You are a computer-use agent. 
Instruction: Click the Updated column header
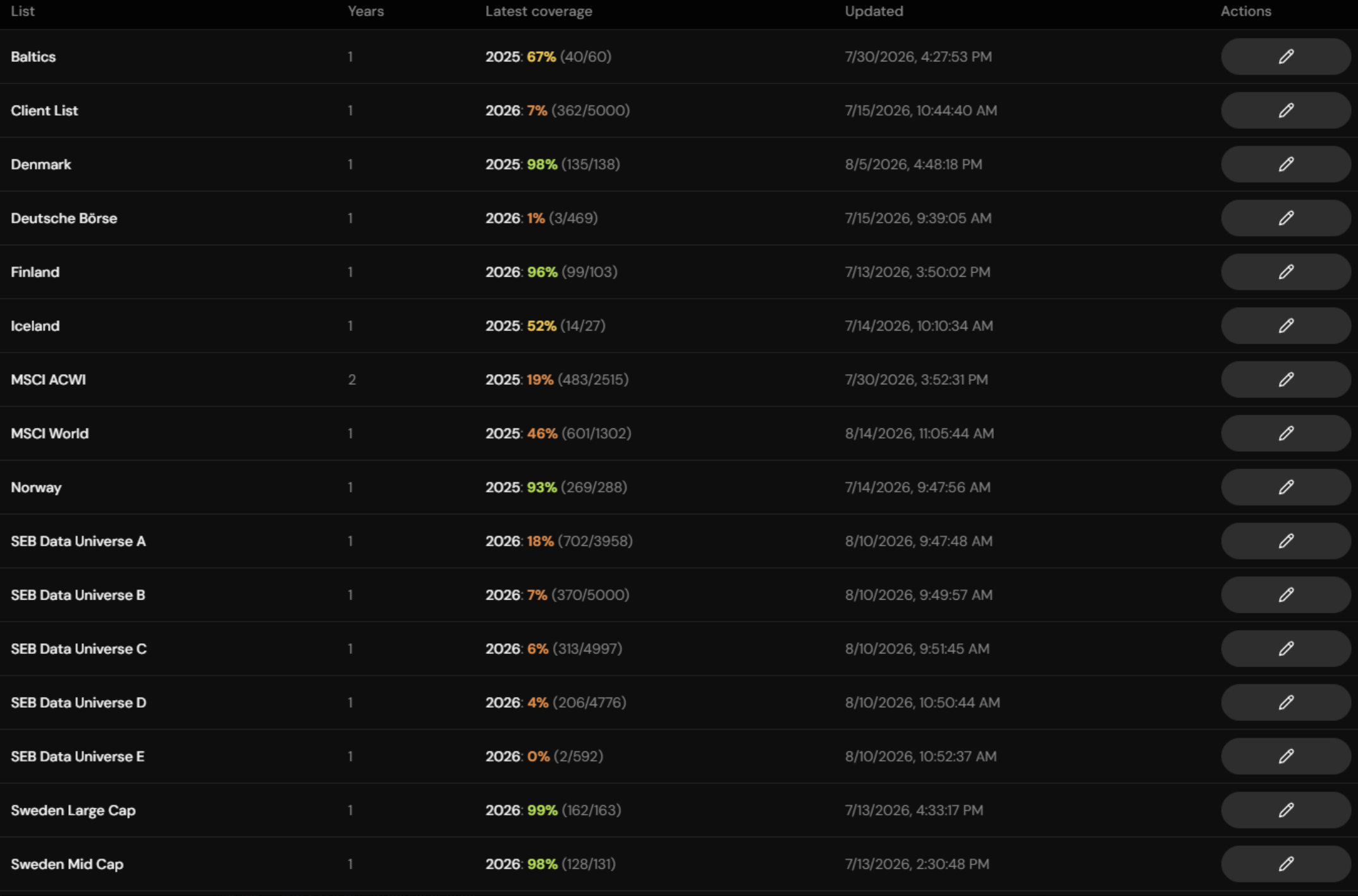click(874, 11)
